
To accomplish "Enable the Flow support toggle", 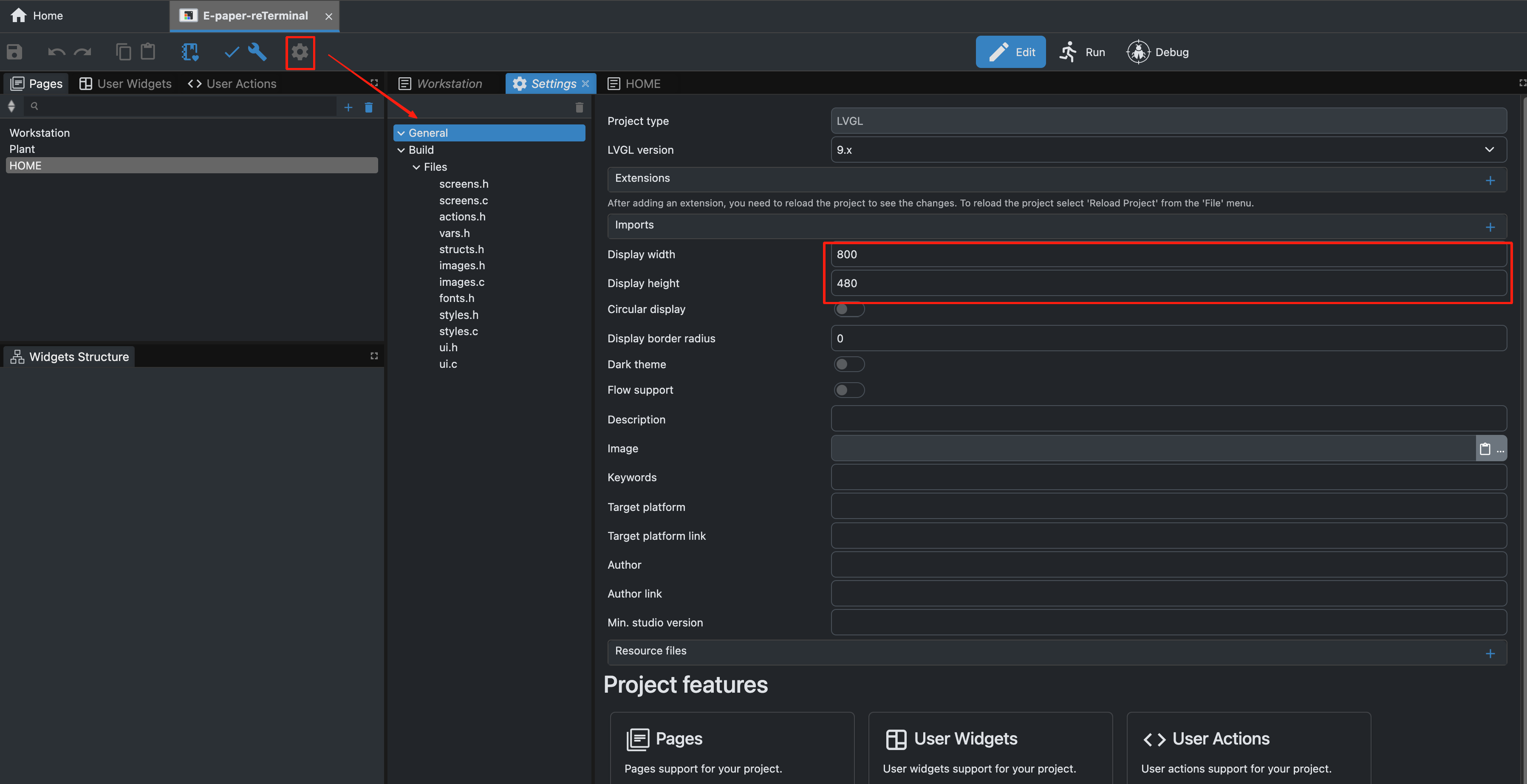I will [848, 390].
